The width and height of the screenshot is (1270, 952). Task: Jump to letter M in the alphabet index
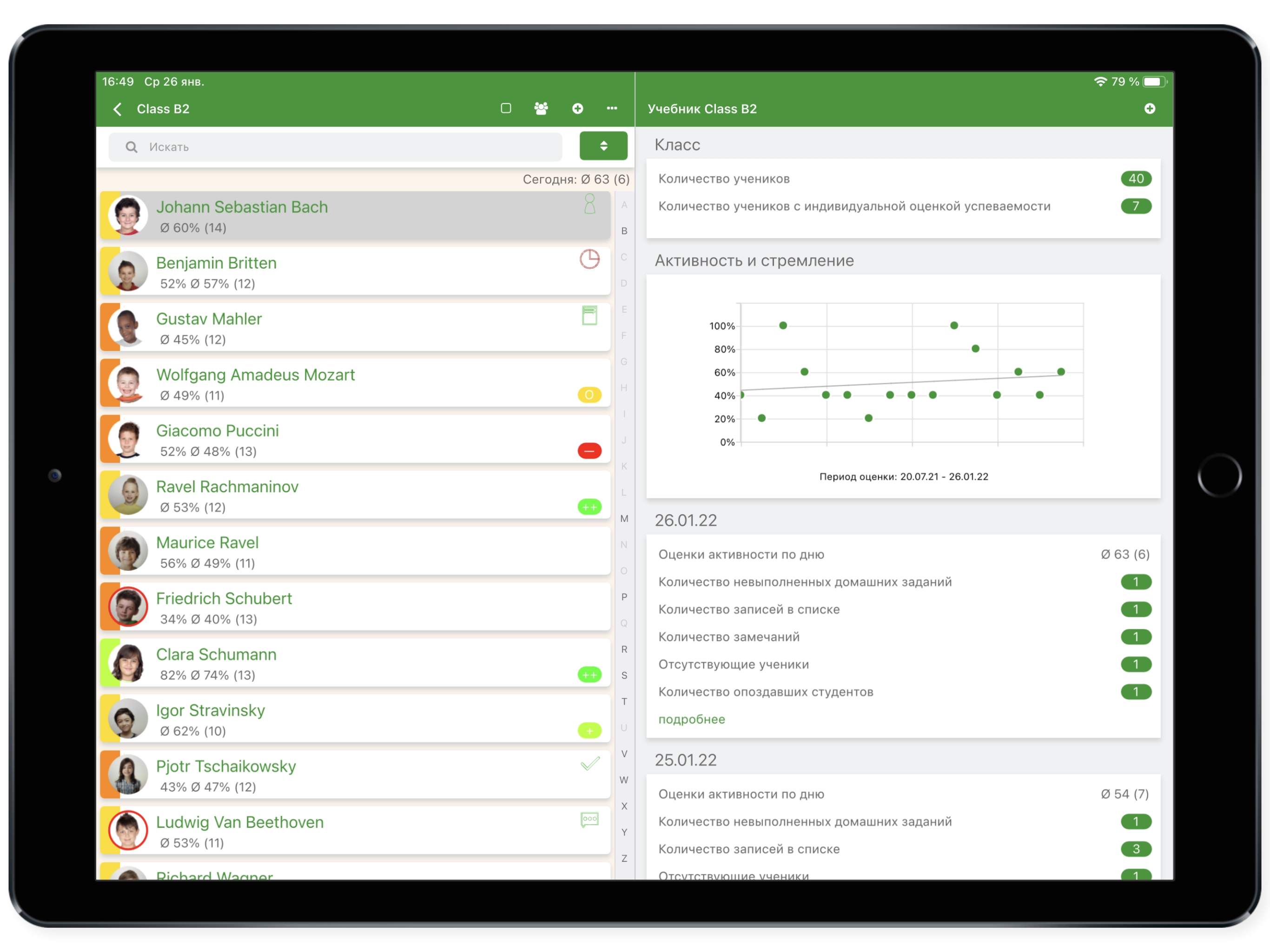[624, 518]
